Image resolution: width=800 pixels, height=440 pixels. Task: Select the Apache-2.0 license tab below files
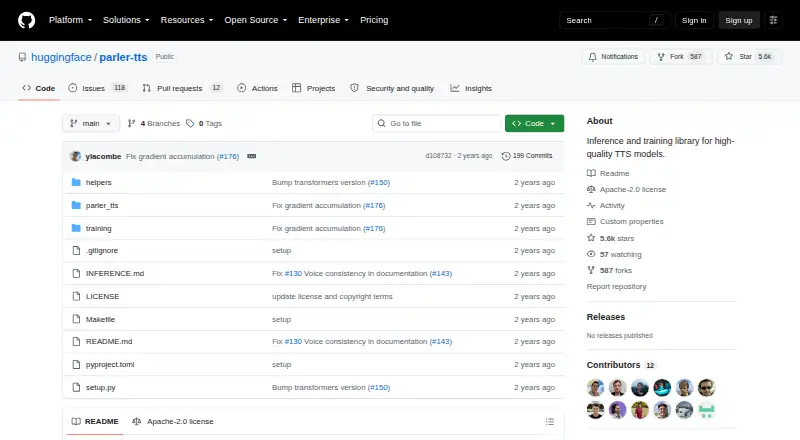(173, 422)
